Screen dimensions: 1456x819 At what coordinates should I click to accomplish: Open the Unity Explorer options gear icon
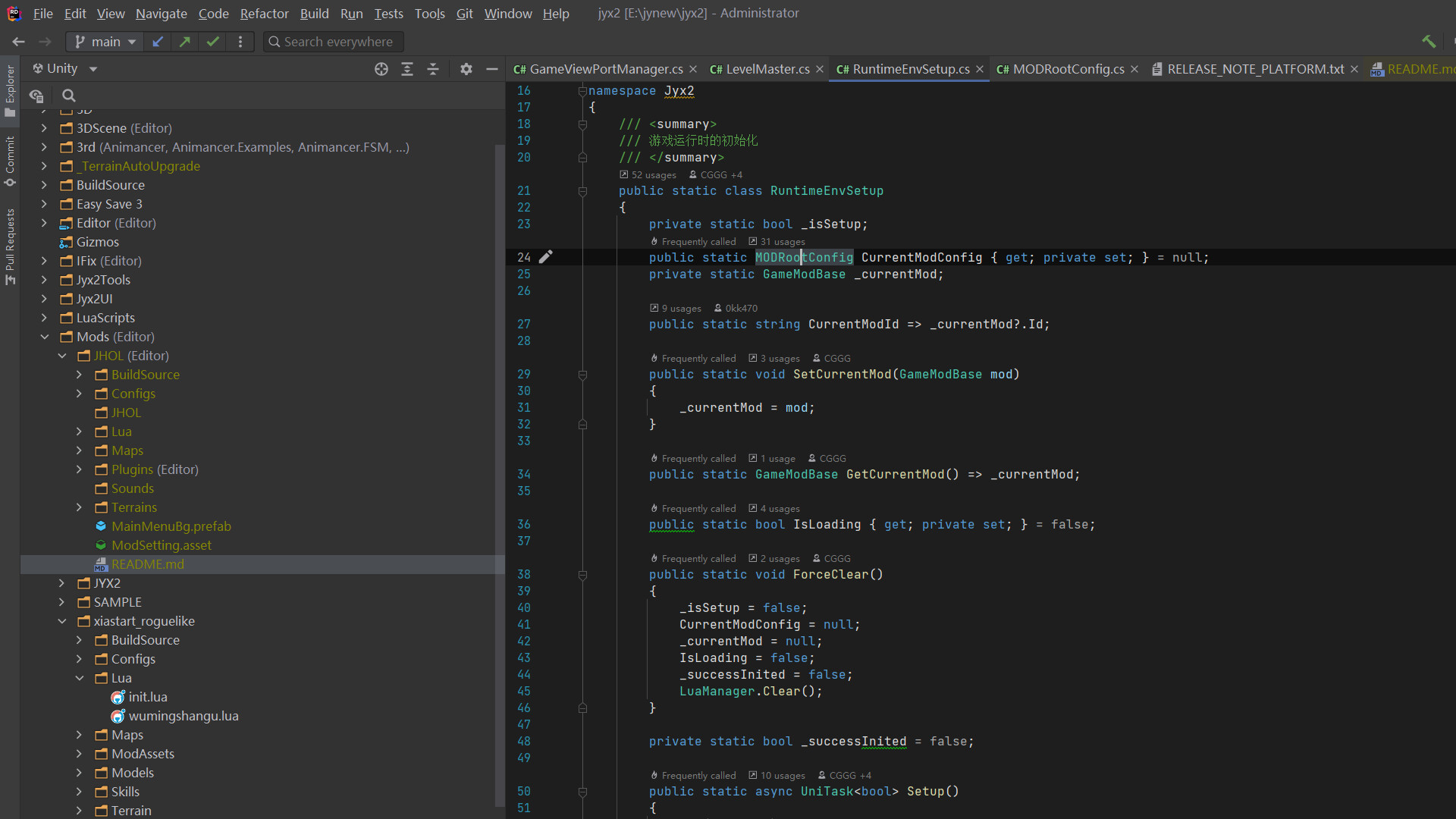(x=466, y=68)
